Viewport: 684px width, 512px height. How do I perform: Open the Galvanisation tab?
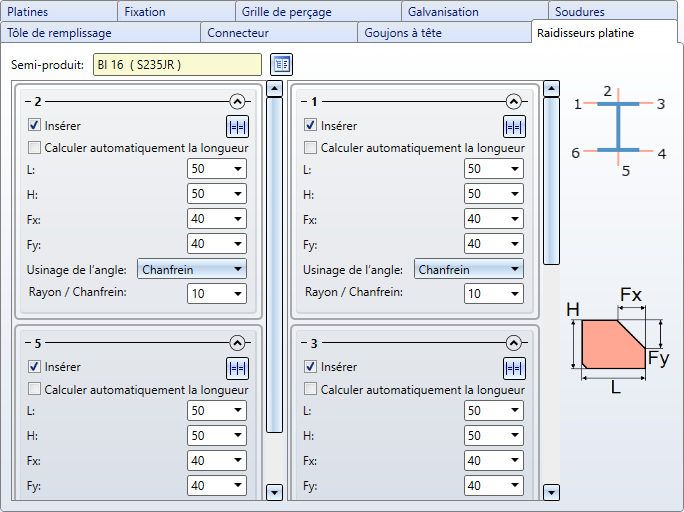[x=475, y=11]
